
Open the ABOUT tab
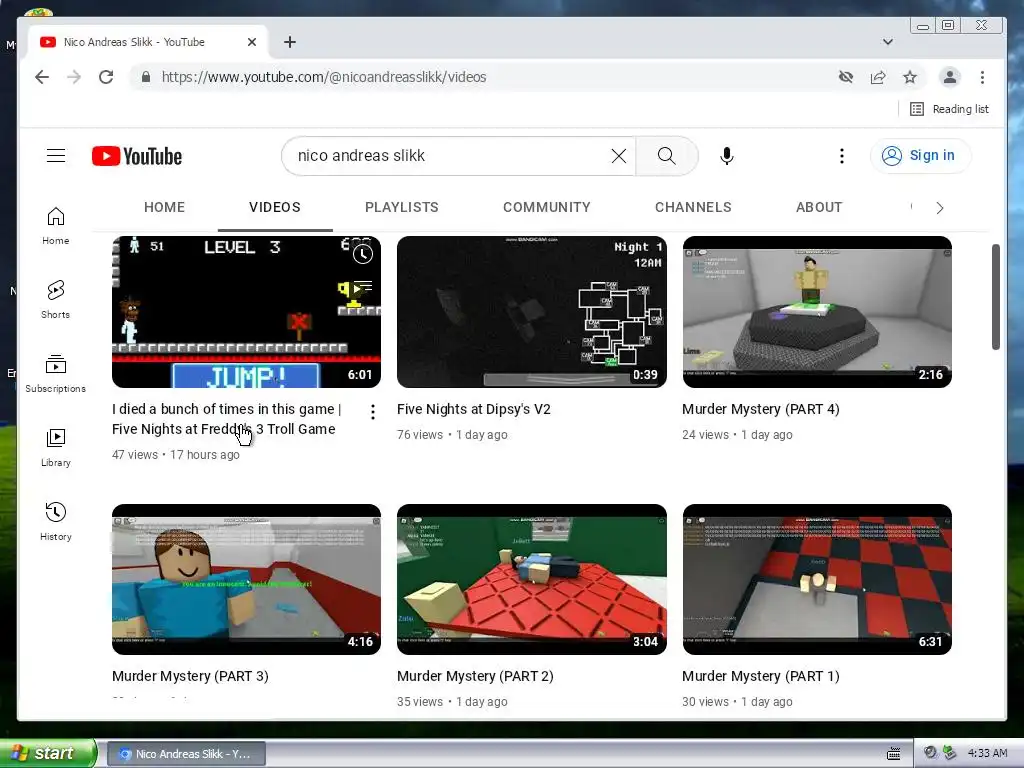(x=819, y=207)
